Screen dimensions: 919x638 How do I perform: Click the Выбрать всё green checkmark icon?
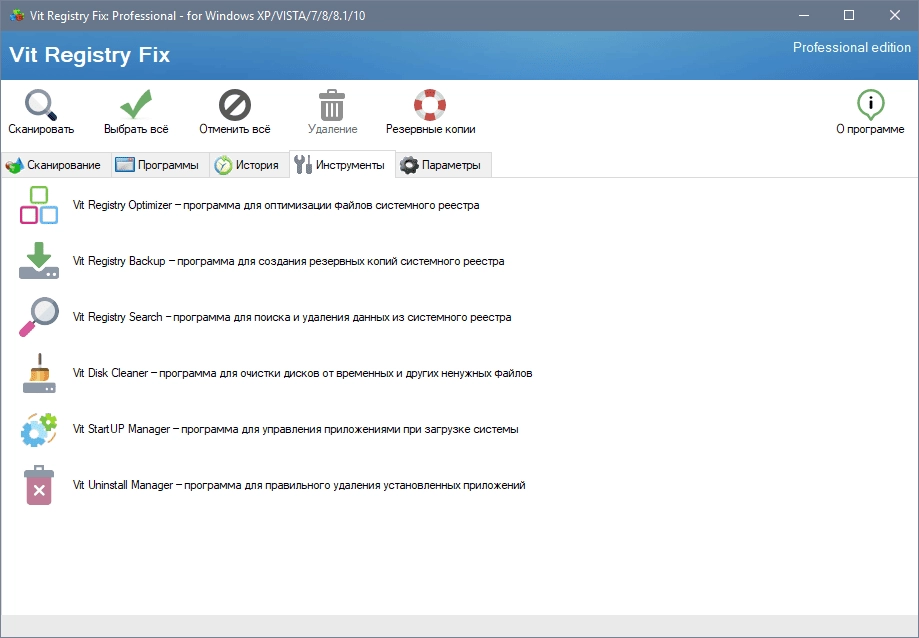tap(136, 104)
